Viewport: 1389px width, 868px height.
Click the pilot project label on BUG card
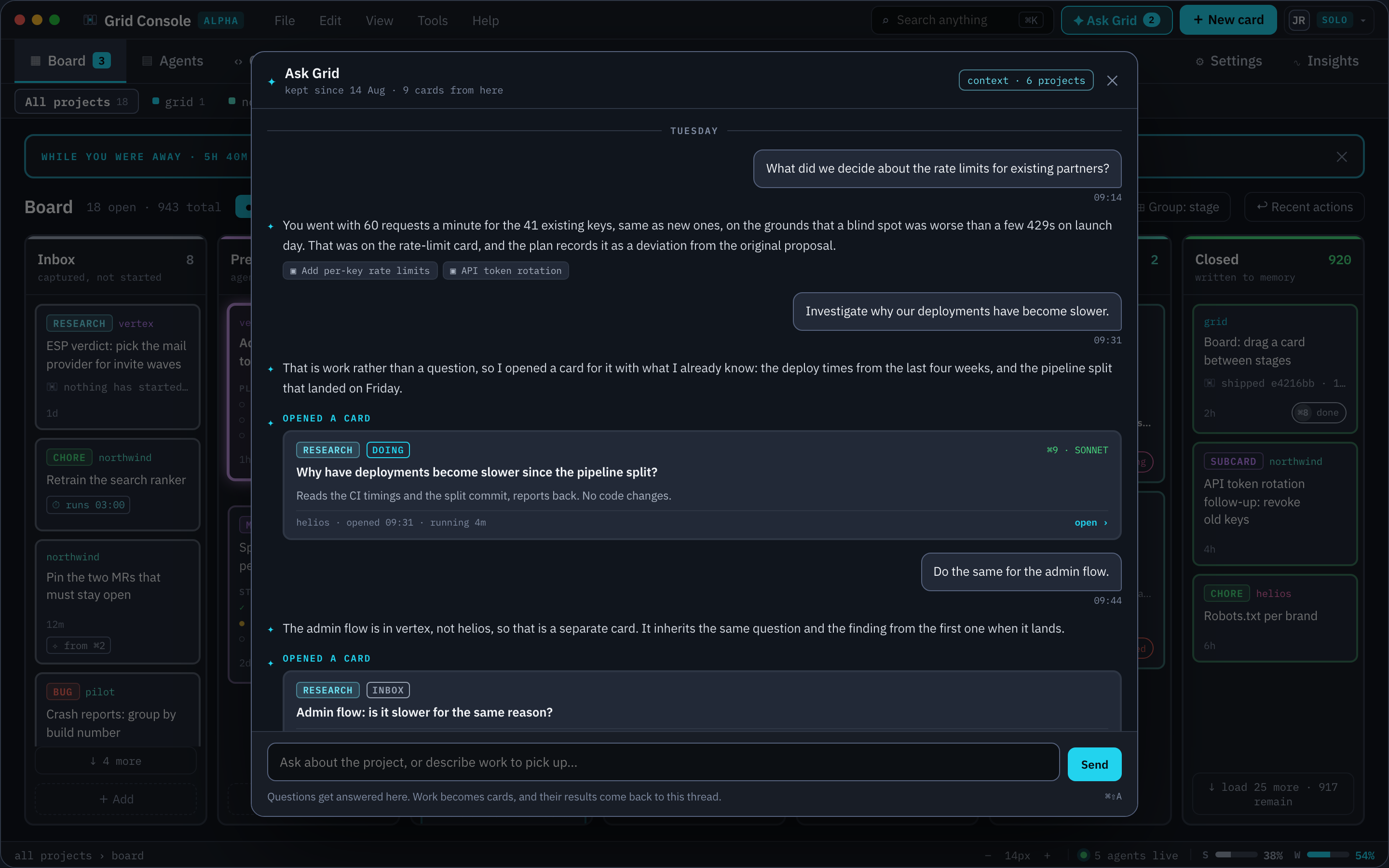(100, 692)
